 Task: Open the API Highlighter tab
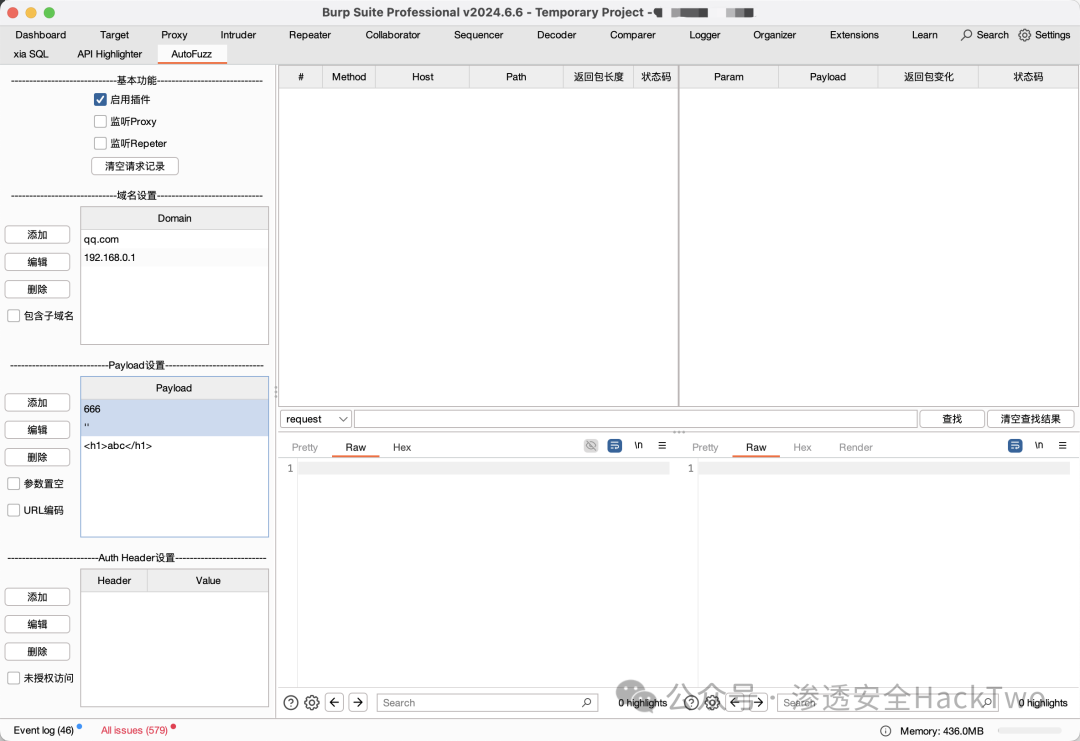[x=110, y=54]
